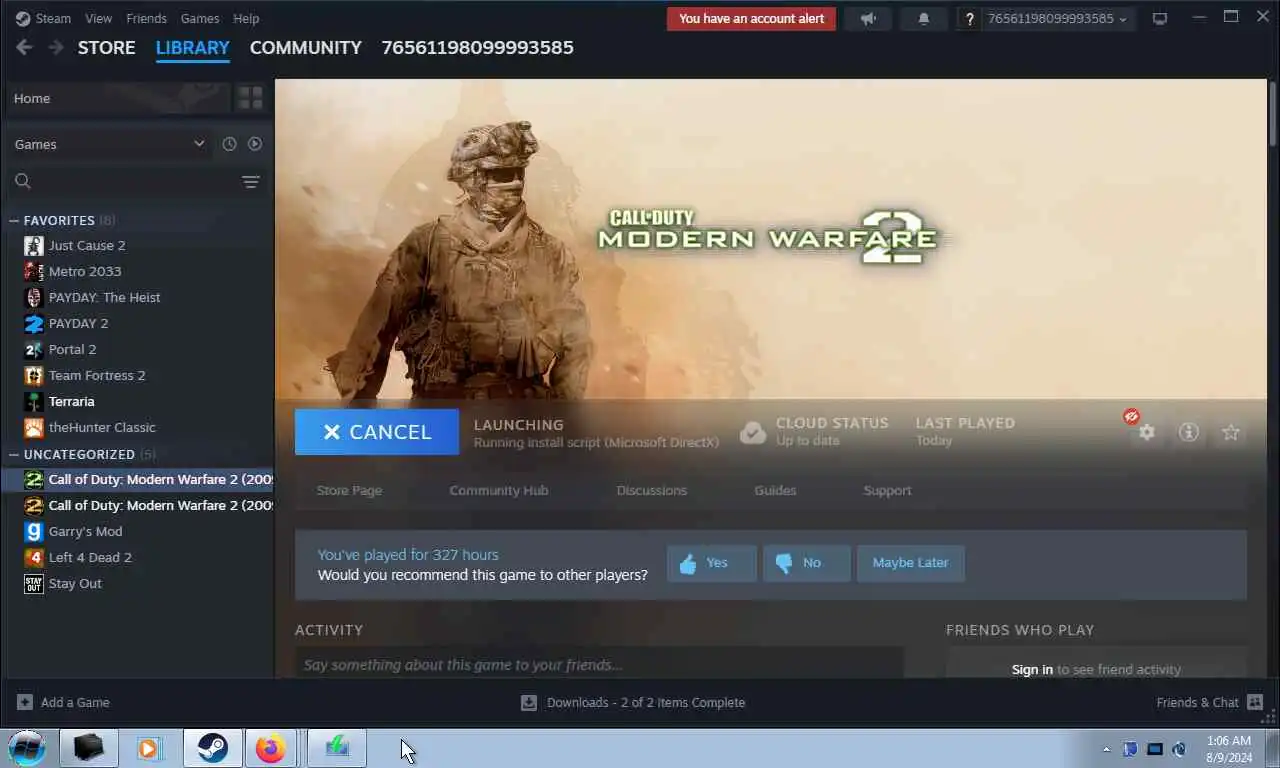This screenshot has width=1280, height=768.
Task: Open the View menu
Action: (x=98, y=18)
